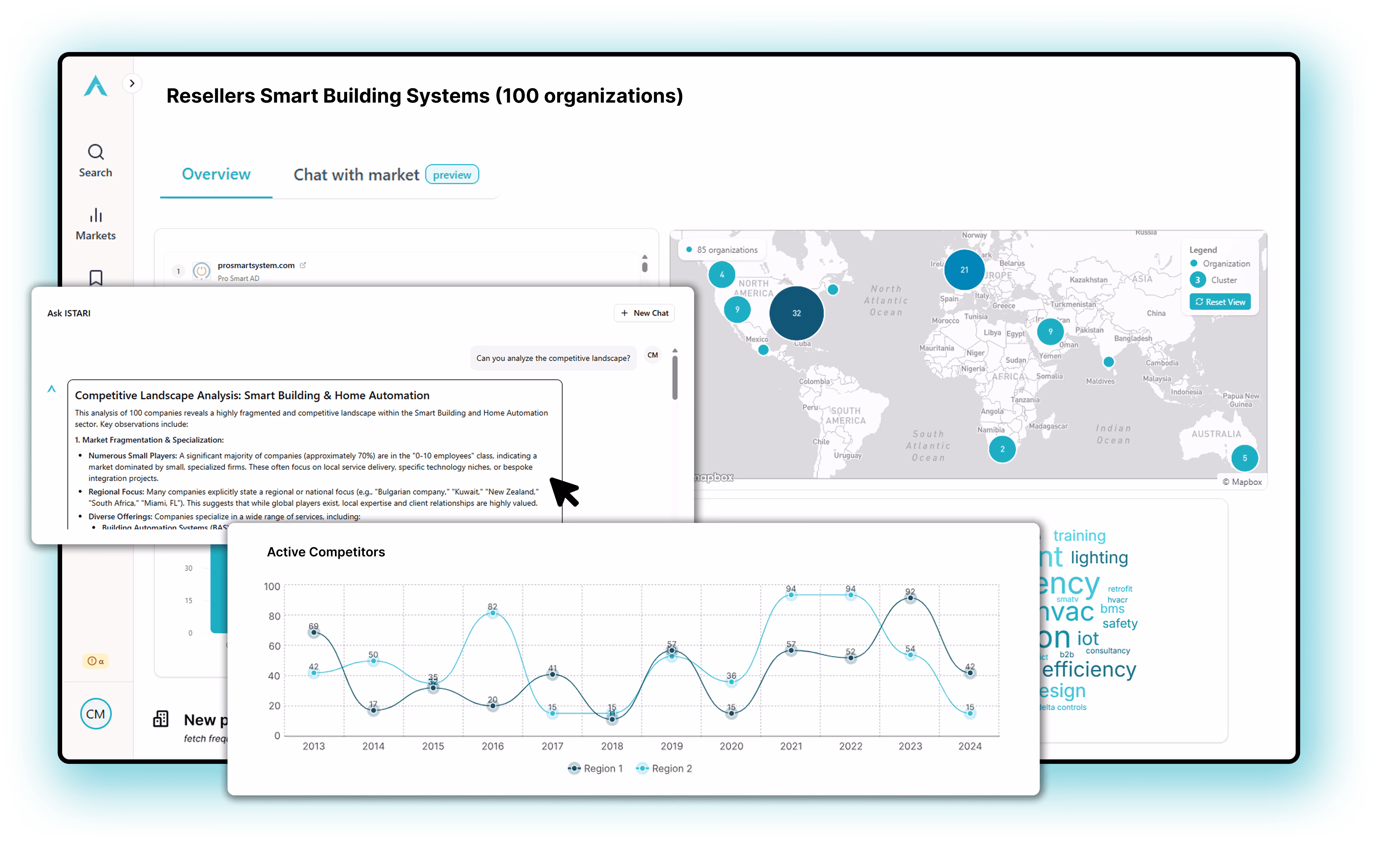1400x844 pixels.
Task: Click Organization legend dot
Action: 1194,263
